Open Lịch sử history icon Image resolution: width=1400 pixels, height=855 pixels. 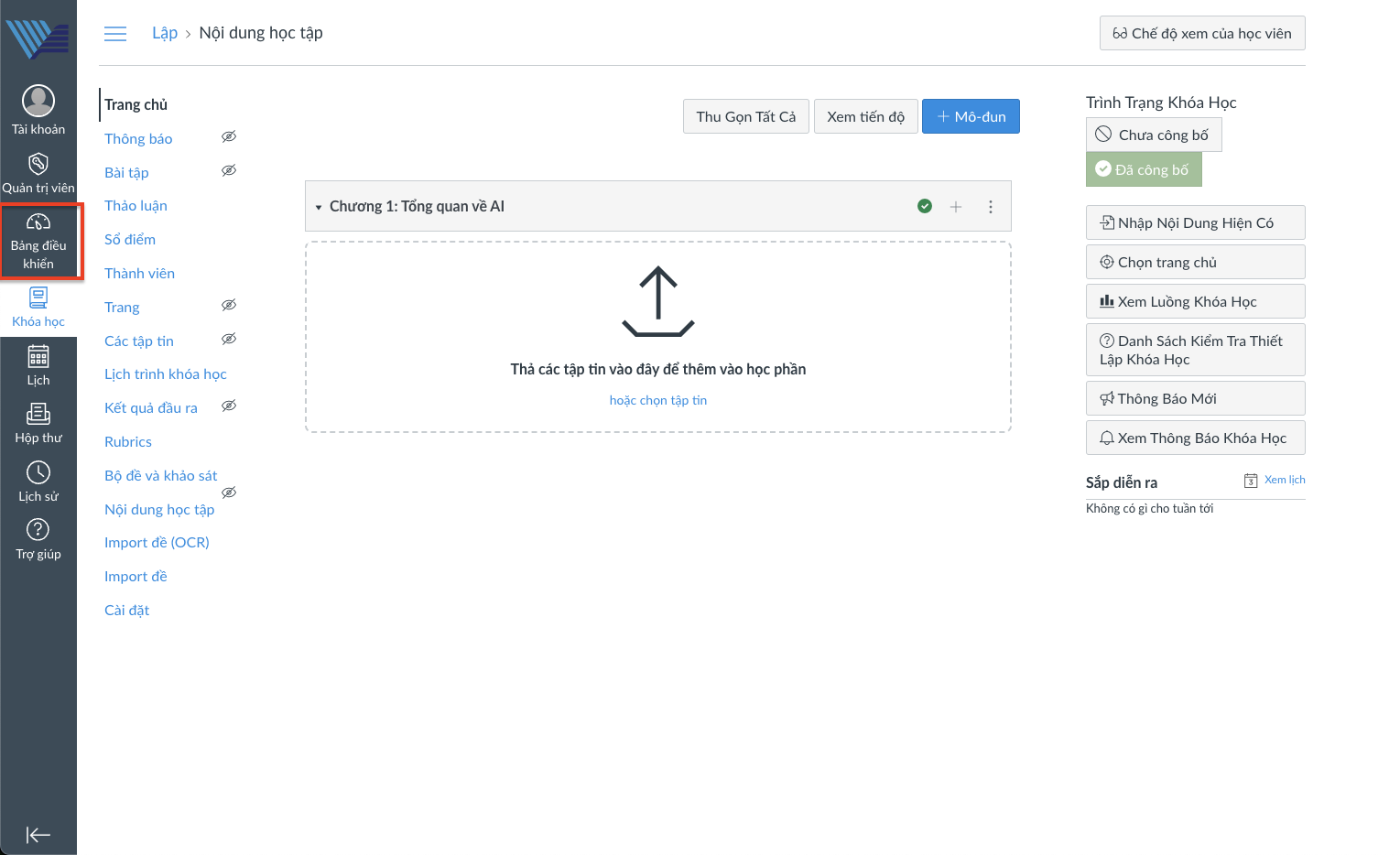38,473
